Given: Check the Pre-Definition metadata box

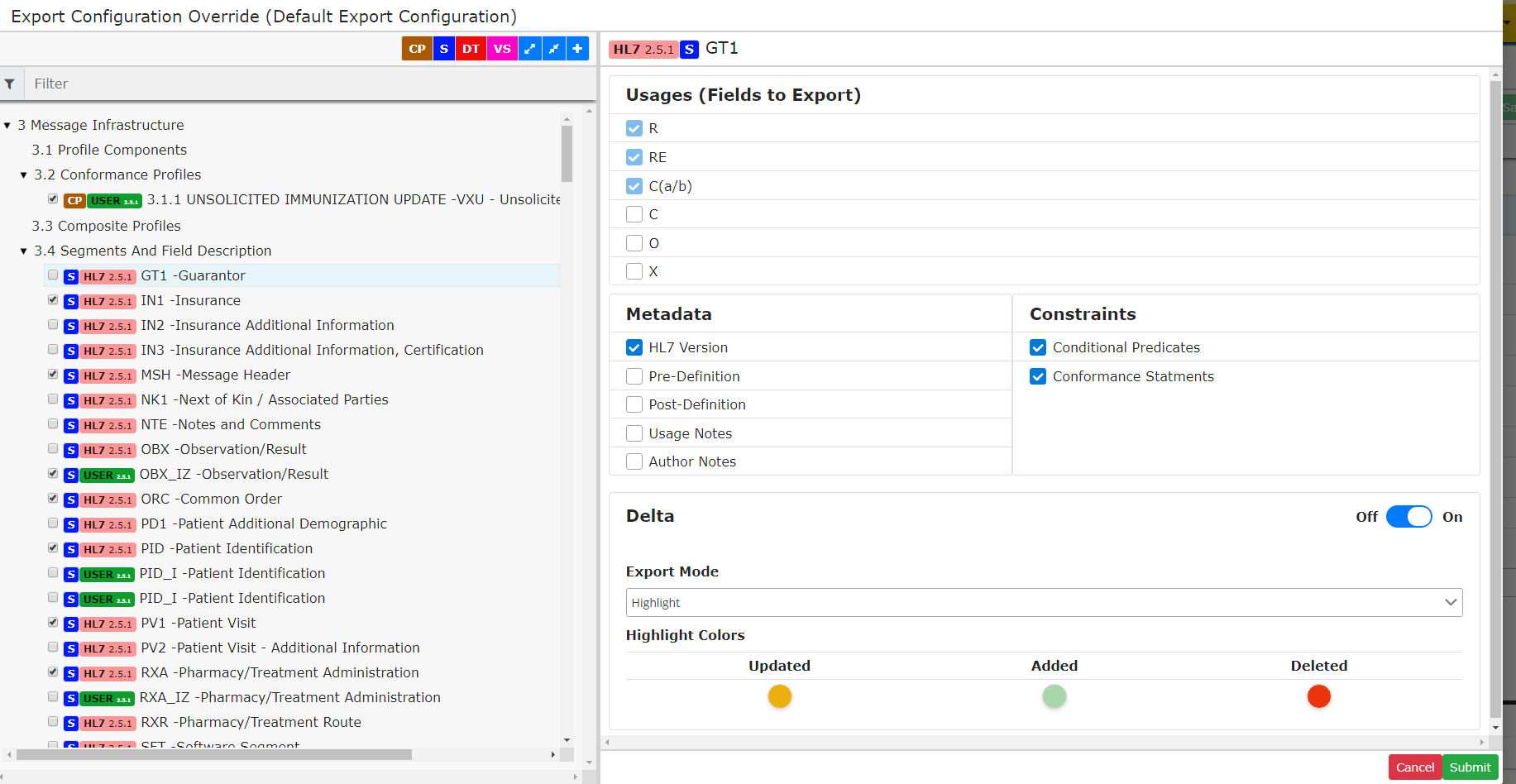Looking at the screenshot, I should [634, 376].
